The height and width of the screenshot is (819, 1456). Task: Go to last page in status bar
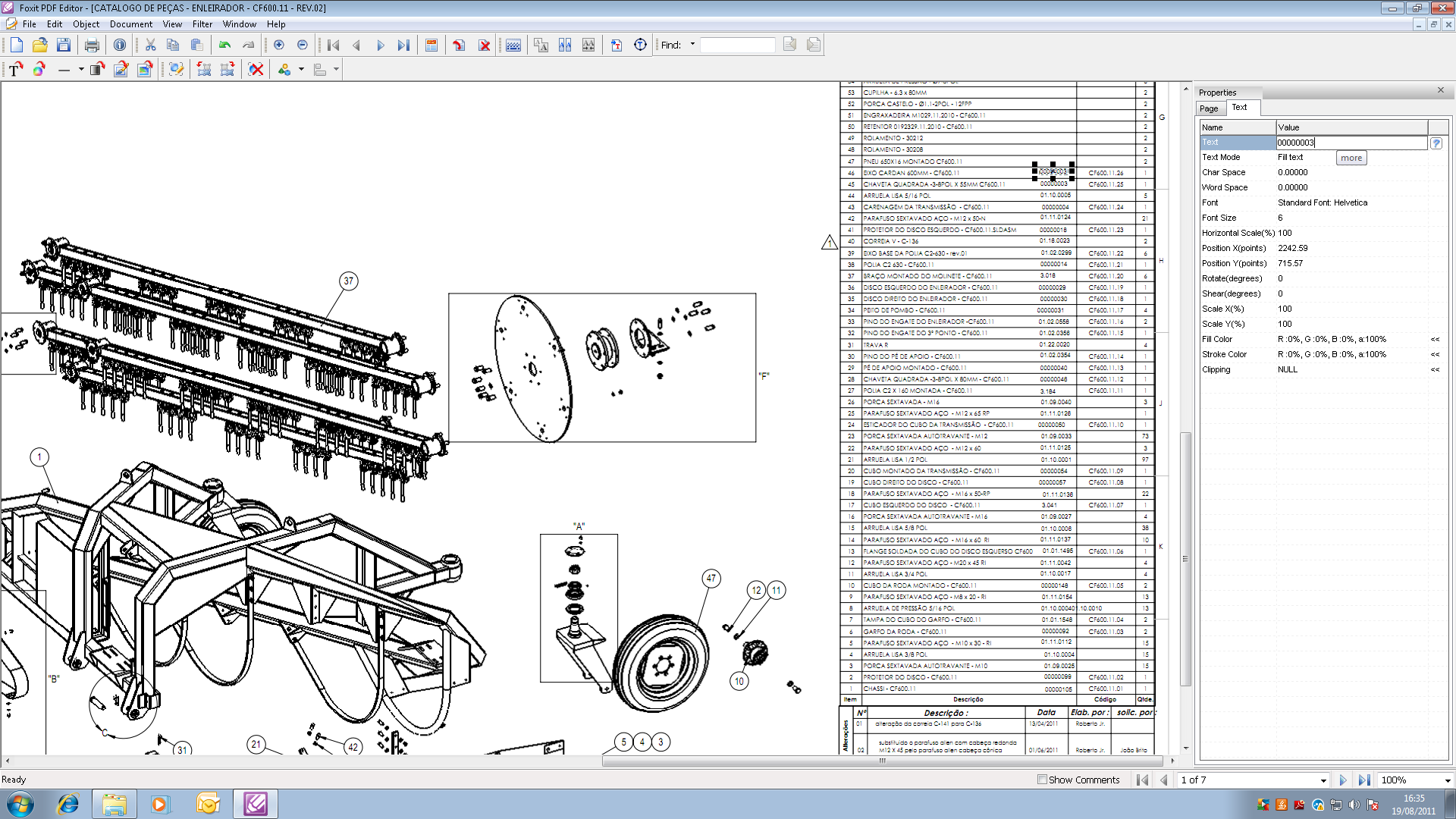[x=1364, y=780]
